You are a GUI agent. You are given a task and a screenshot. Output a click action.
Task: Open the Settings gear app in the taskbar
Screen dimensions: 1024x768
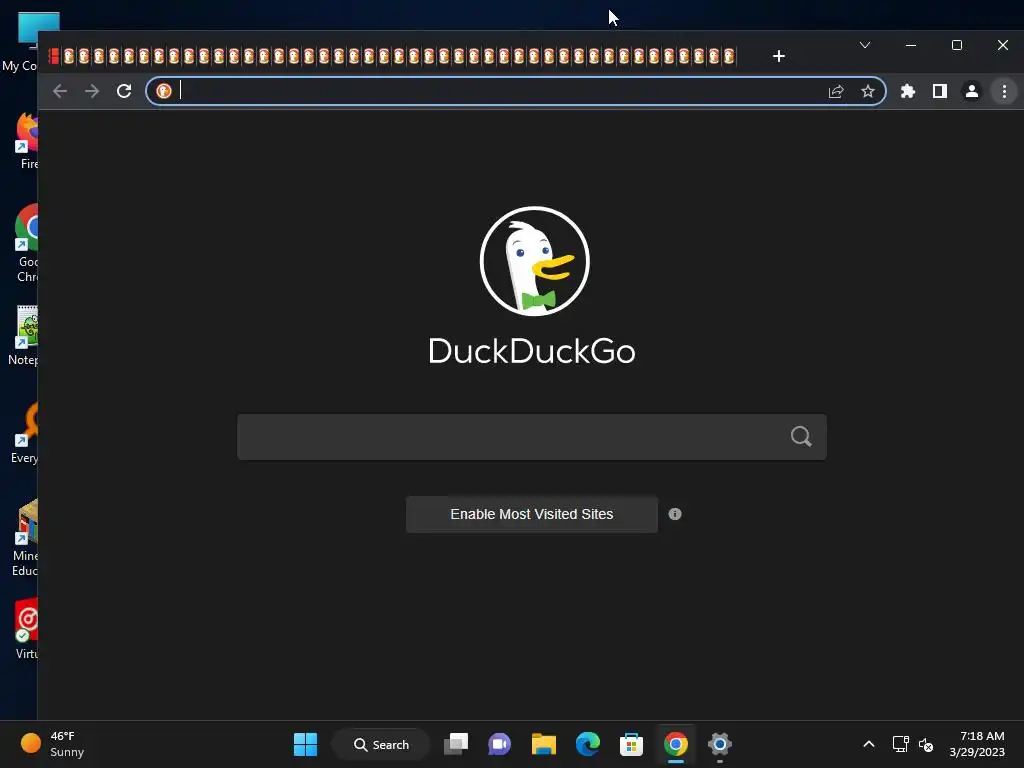pyautogui.click(x=720, y=744)
